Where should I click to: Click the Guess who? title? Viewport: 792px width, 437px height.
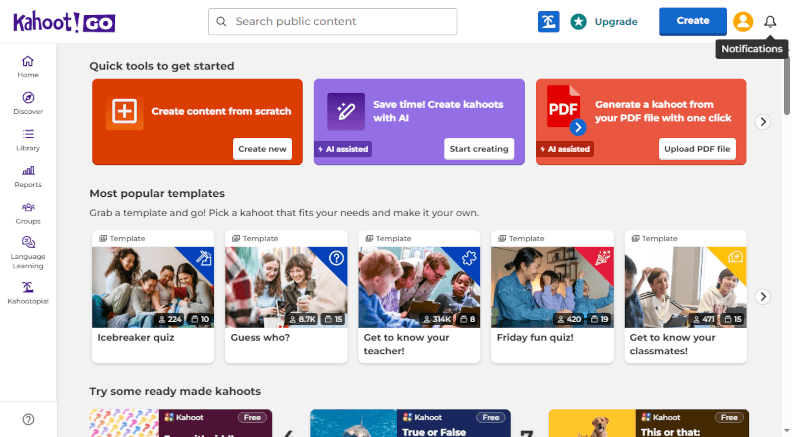coord(260,337)
